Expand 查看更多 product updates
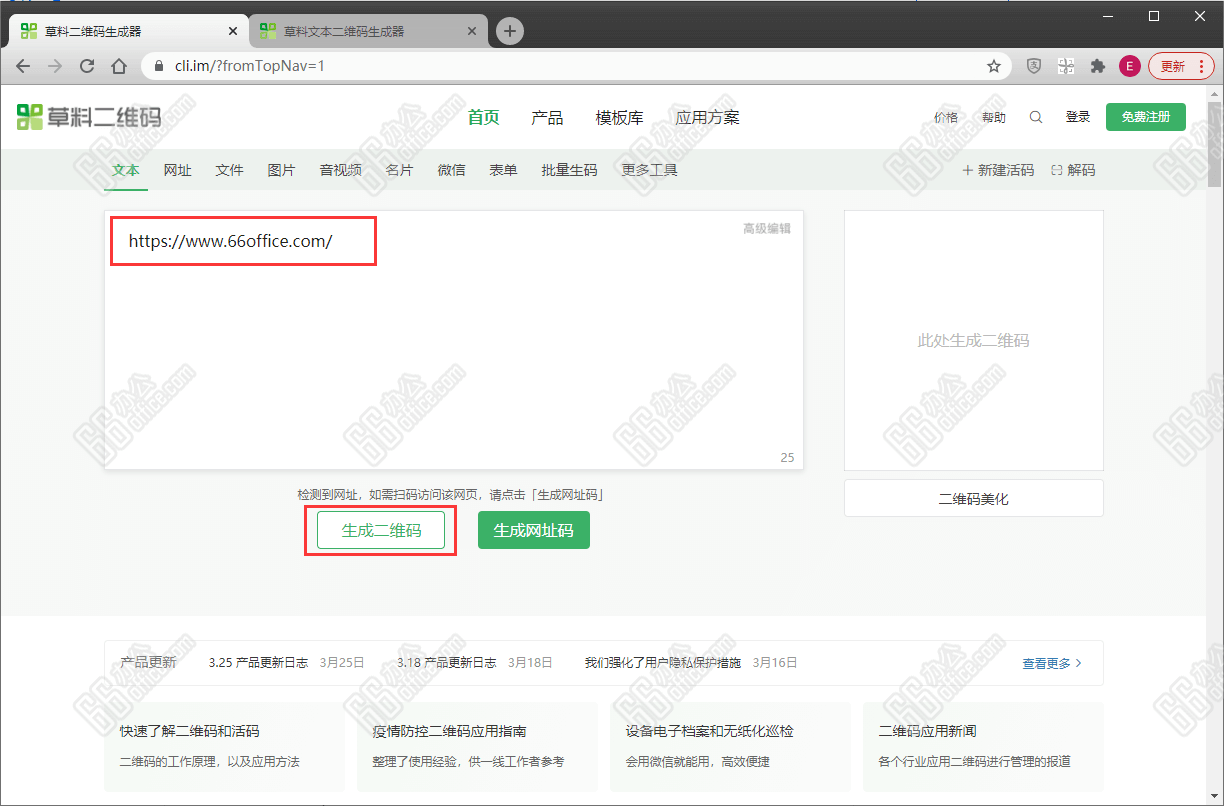 tap(1051, 663)
